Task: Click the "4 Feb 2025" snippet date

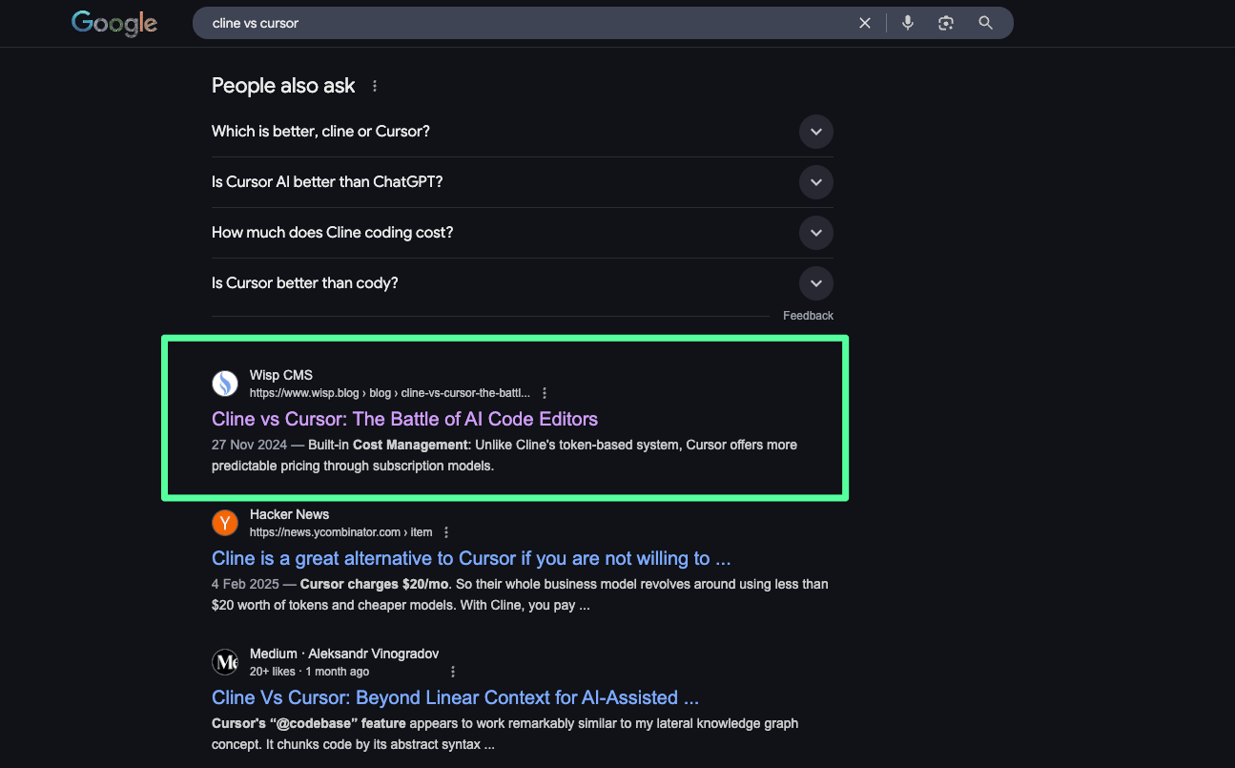Action: click(x=245, y=584)
